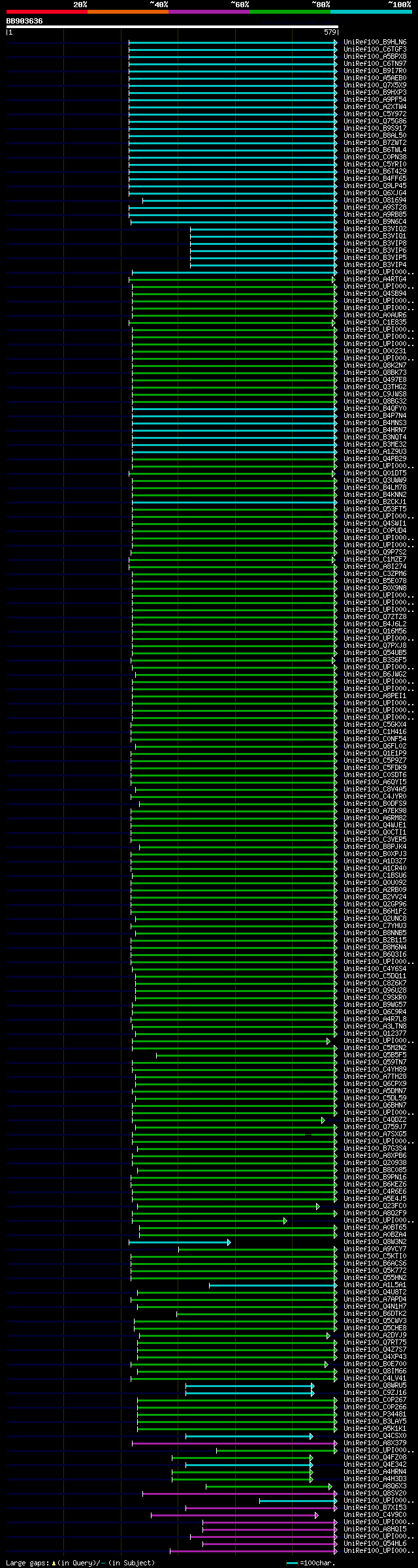Select the UniRef100_B2CKJ1 label
Image resolution: width=418 pixels, height=1568 pixels.
click(x=375, y=502)
